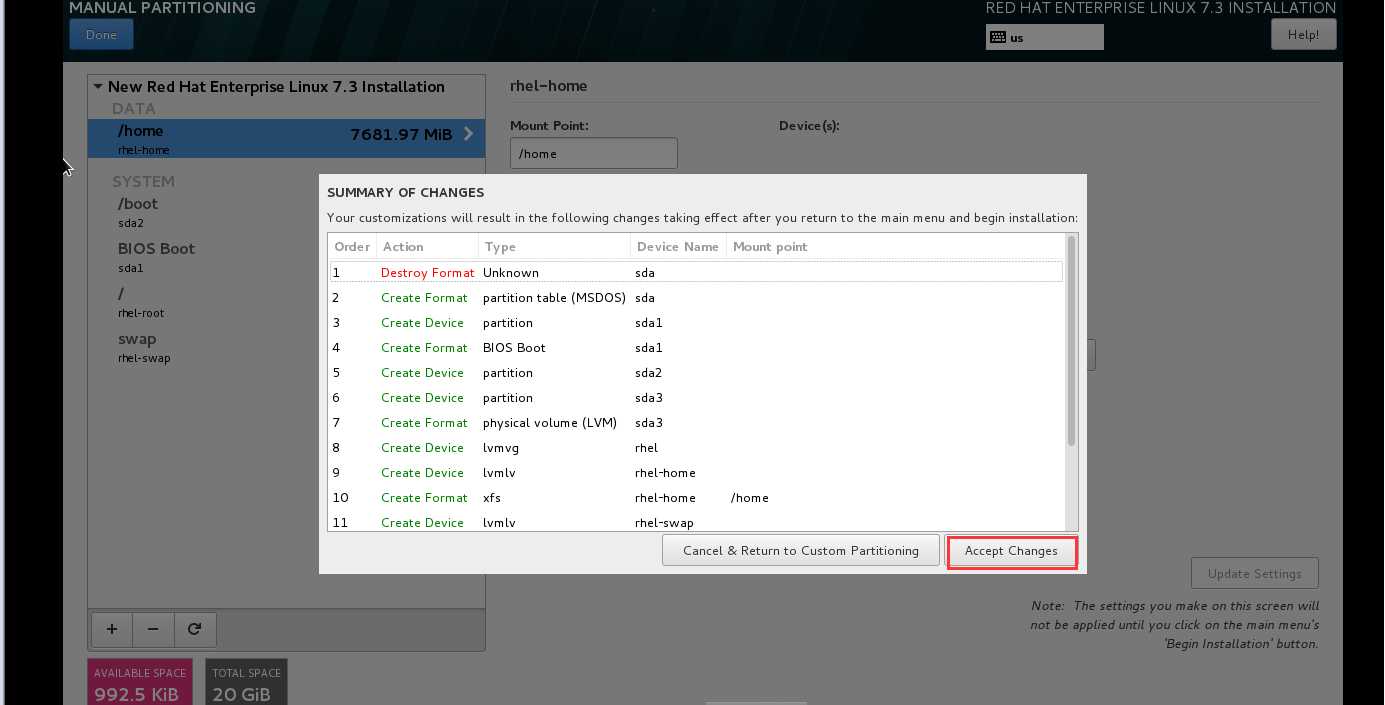Click the chevron on the /home row
The width and height of the screenshot is (1385, 705).
click(x=469, y=134)
